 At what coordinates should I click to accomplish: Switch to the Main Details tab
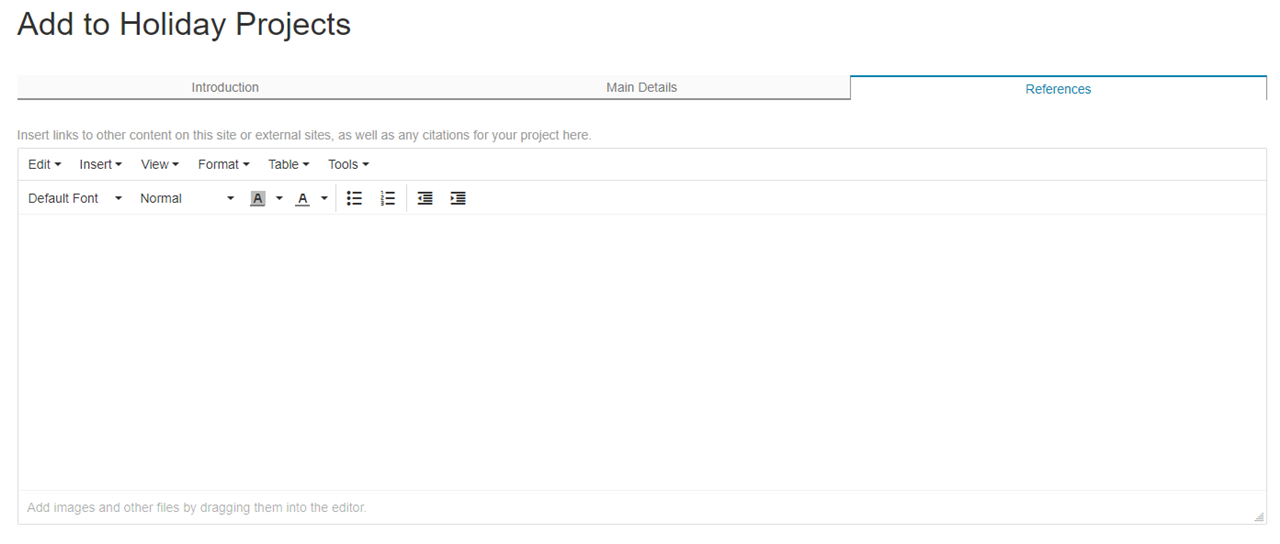[641, 87]
